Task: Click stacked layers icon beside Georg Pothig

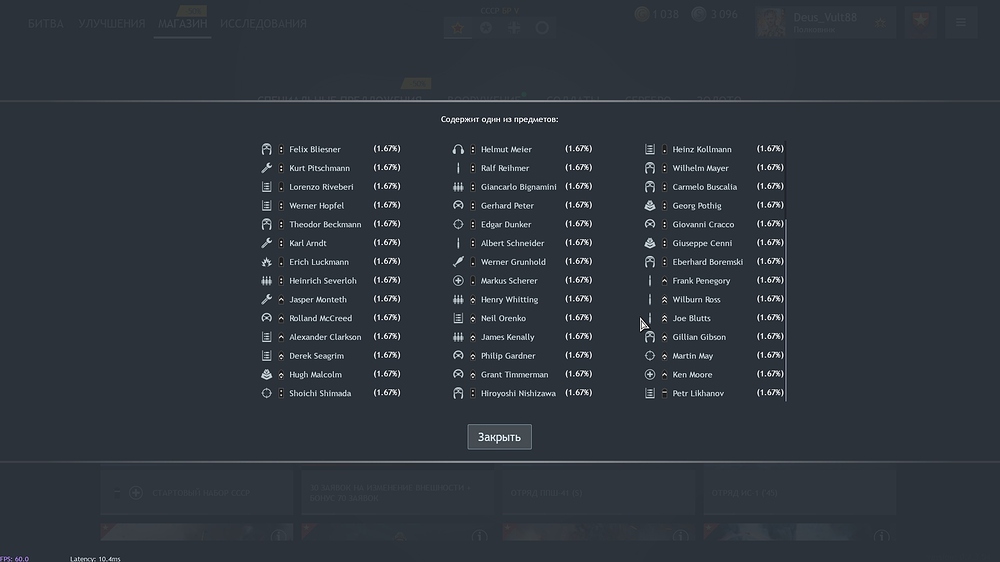Action: click(x=650, y=205)
